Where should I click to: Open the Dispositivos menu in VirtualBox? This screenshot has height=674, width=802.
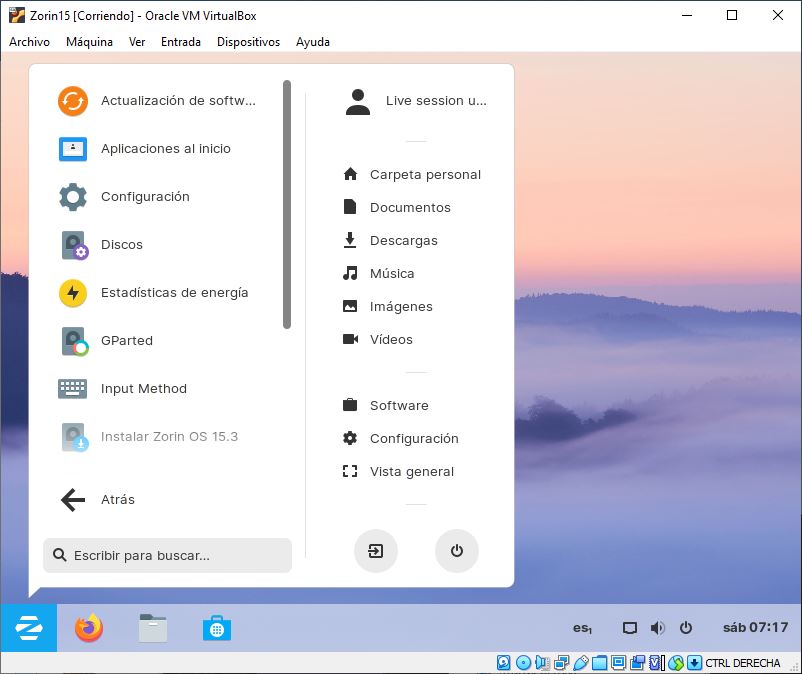248,42
